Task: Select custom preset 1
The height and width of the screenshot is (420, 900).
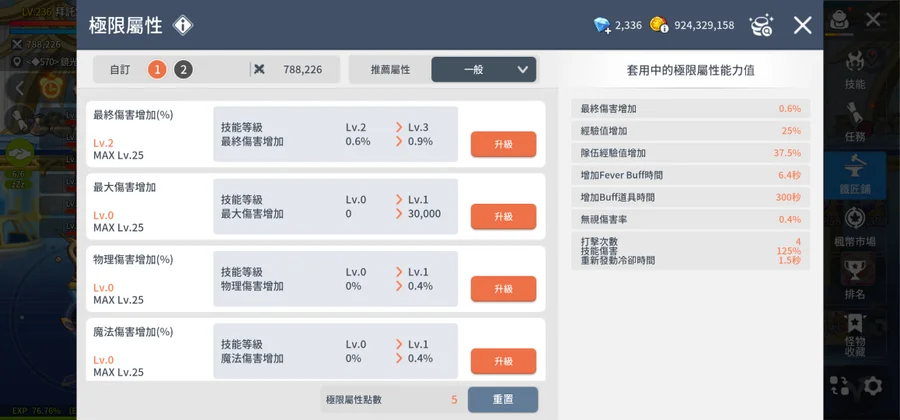Action: (x=157, y=70)
